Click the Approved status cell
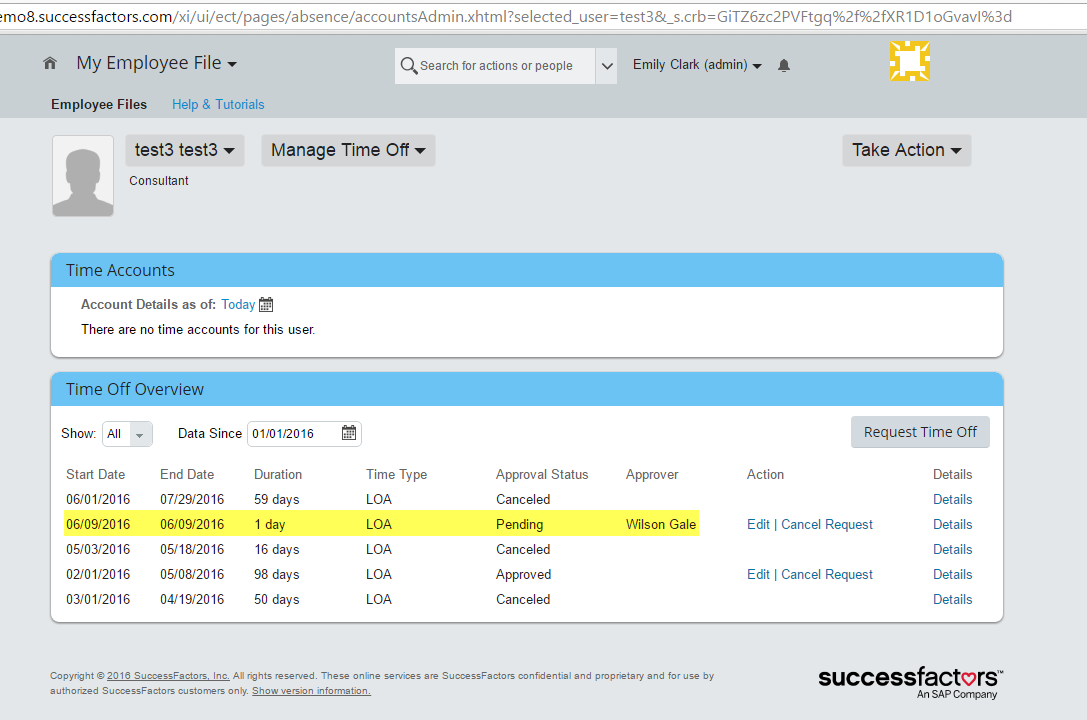The height and width of the screenshot is (720, 1087). 523,574
